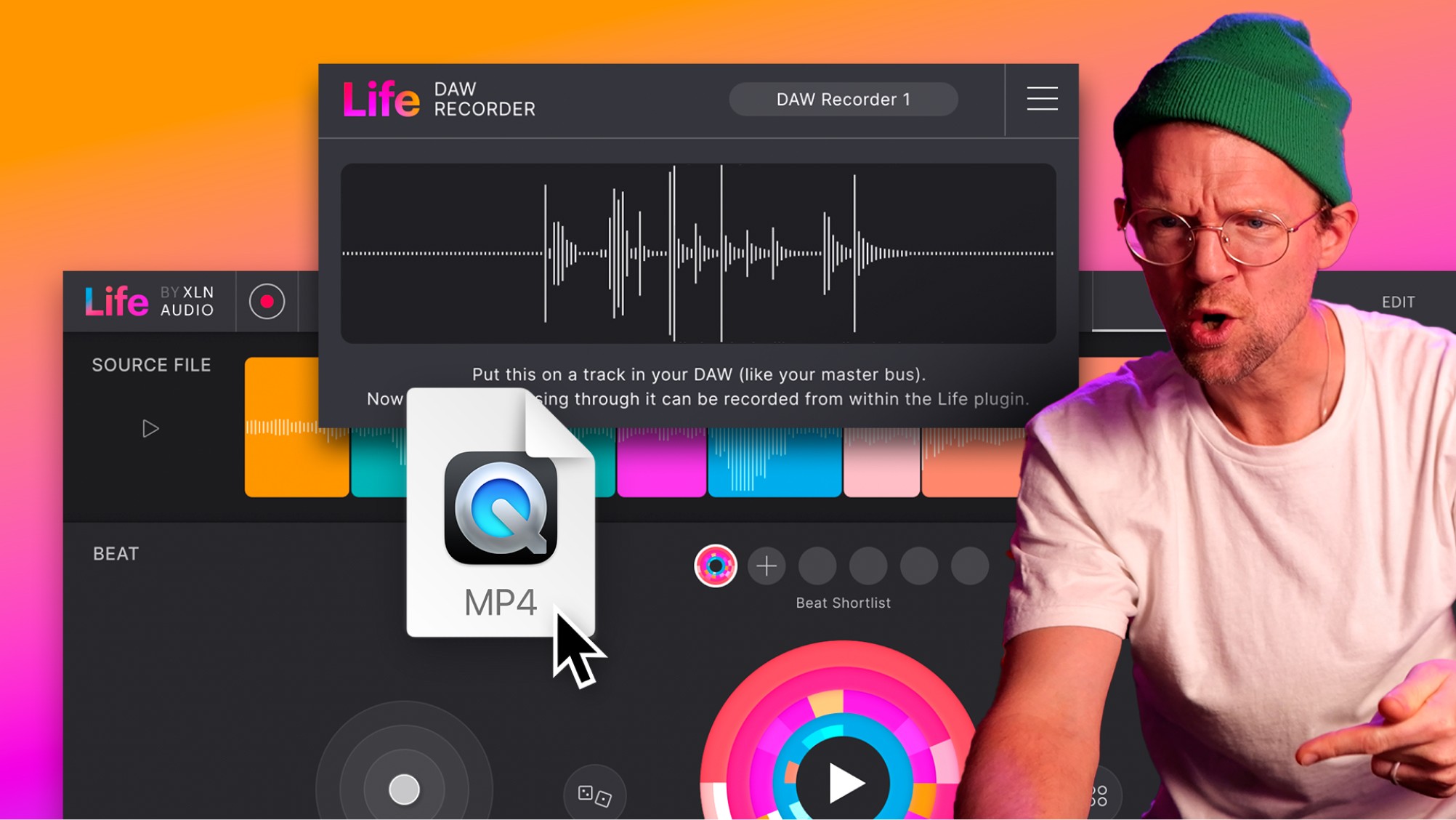
Task: Click the play triangle next to SOURCE FILE
Action: click(x=151, y=428)
